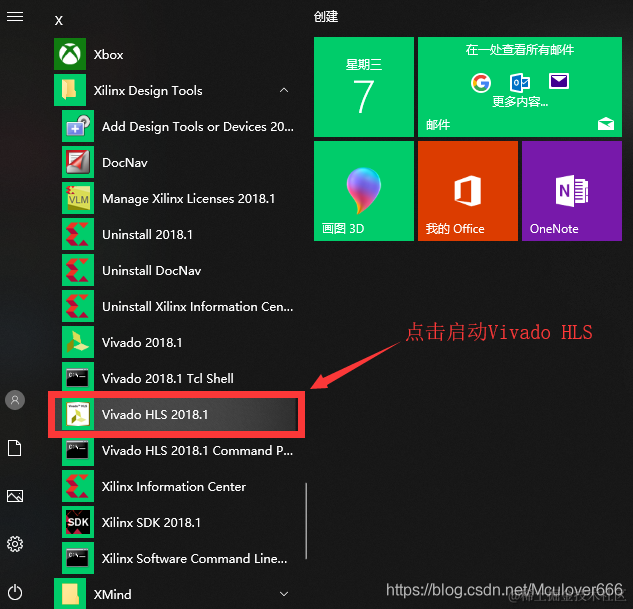This screenshot has height=609, width=633.
Task: Launch Vivado HLS 2018.1
Action: [x=177, y=414]
